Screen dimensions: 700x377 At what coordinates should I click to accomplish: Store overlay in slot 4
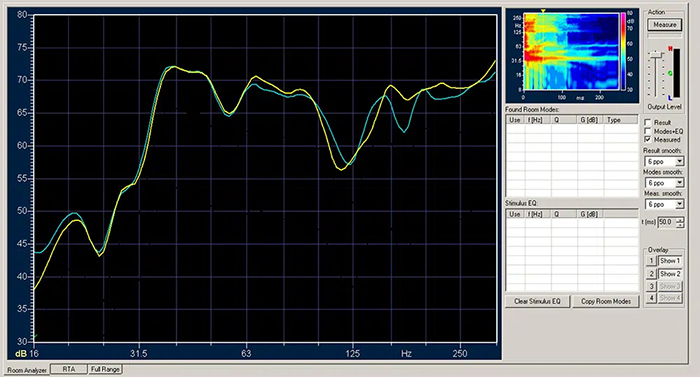(x=650, y=298)
